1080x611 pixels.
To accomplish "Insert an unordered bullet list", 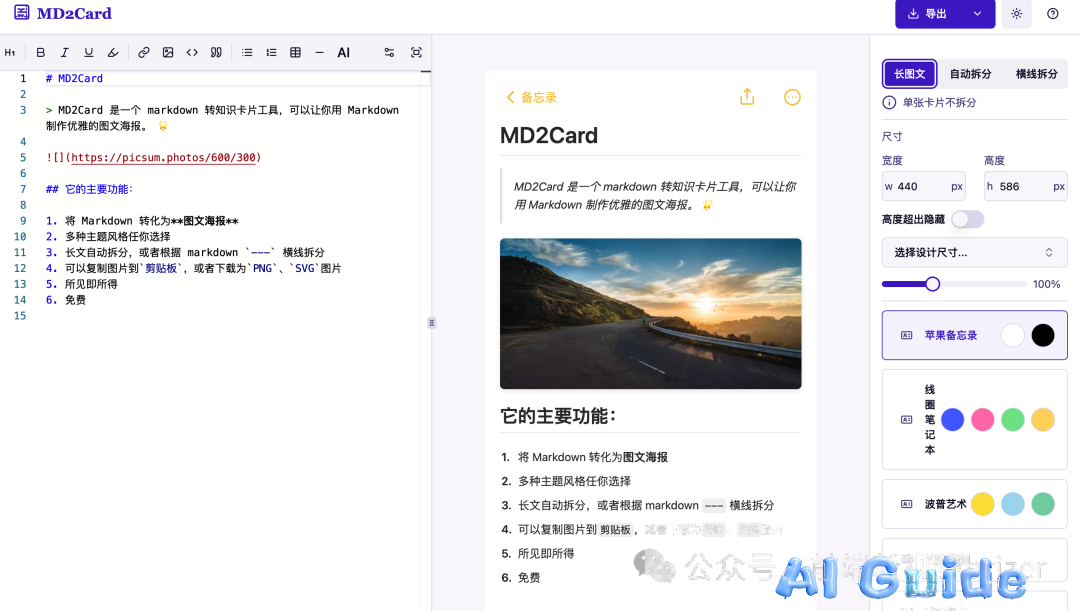I will 247,52.
